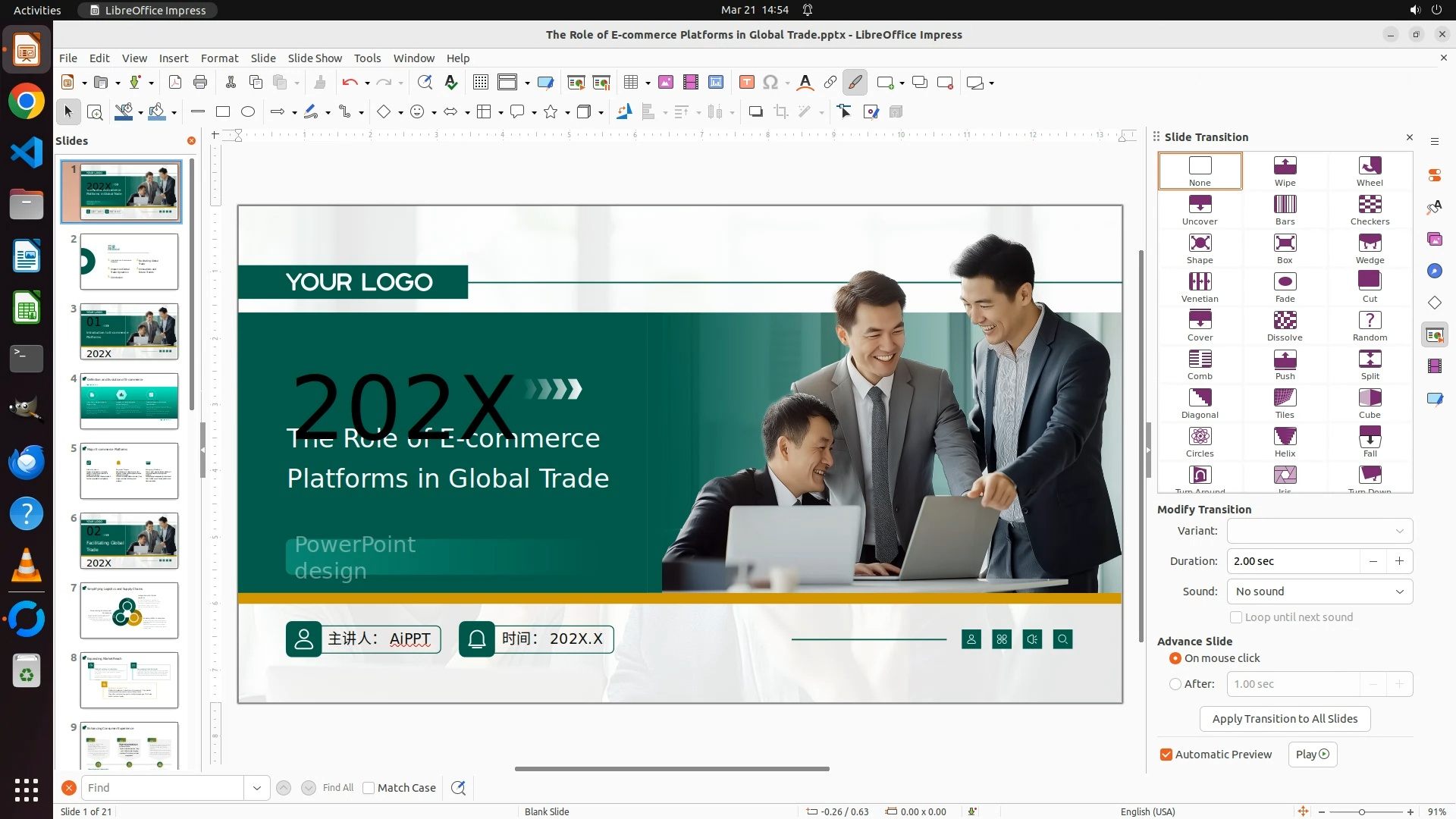Enable the Match Case checkbox

click(369, 788)
